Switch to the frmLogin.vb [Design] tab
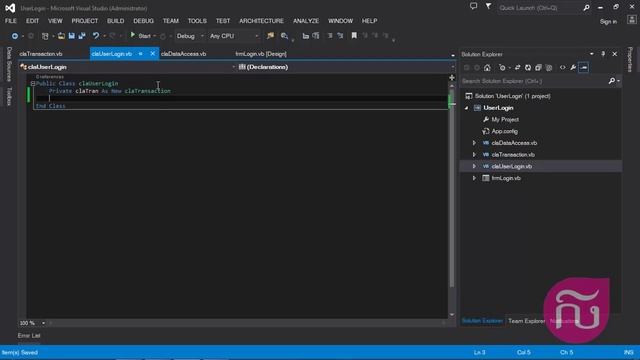The width and height of the screenshot is (640, 360). click(x=261, y=54)
